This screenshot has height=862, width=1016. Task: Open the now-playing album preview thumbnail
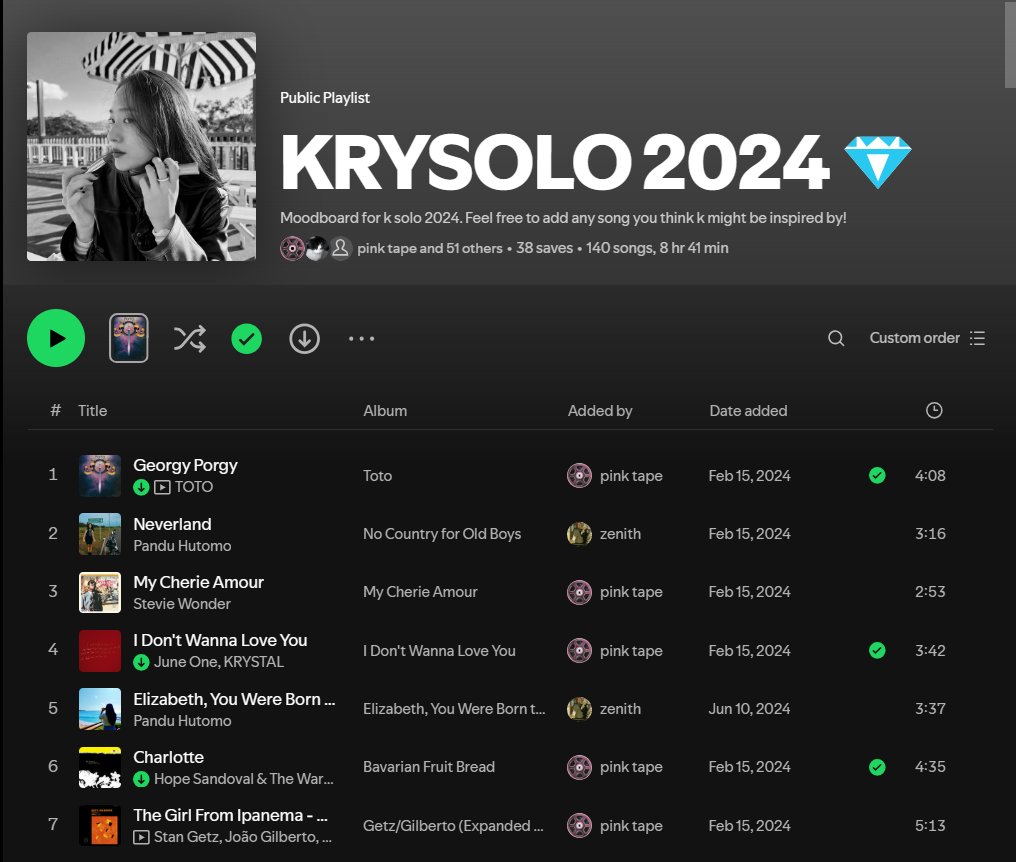(x=128, y=338)
